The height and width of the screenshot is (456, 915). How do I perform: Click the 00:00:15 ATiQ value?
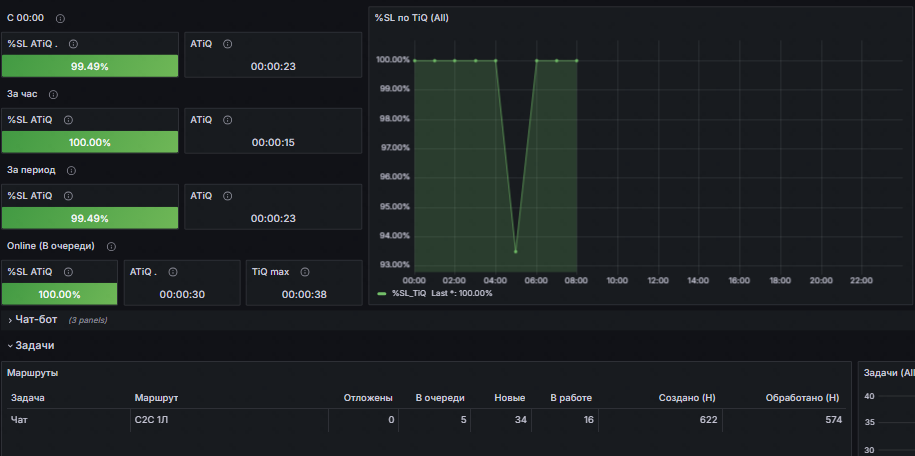point(273,142)
